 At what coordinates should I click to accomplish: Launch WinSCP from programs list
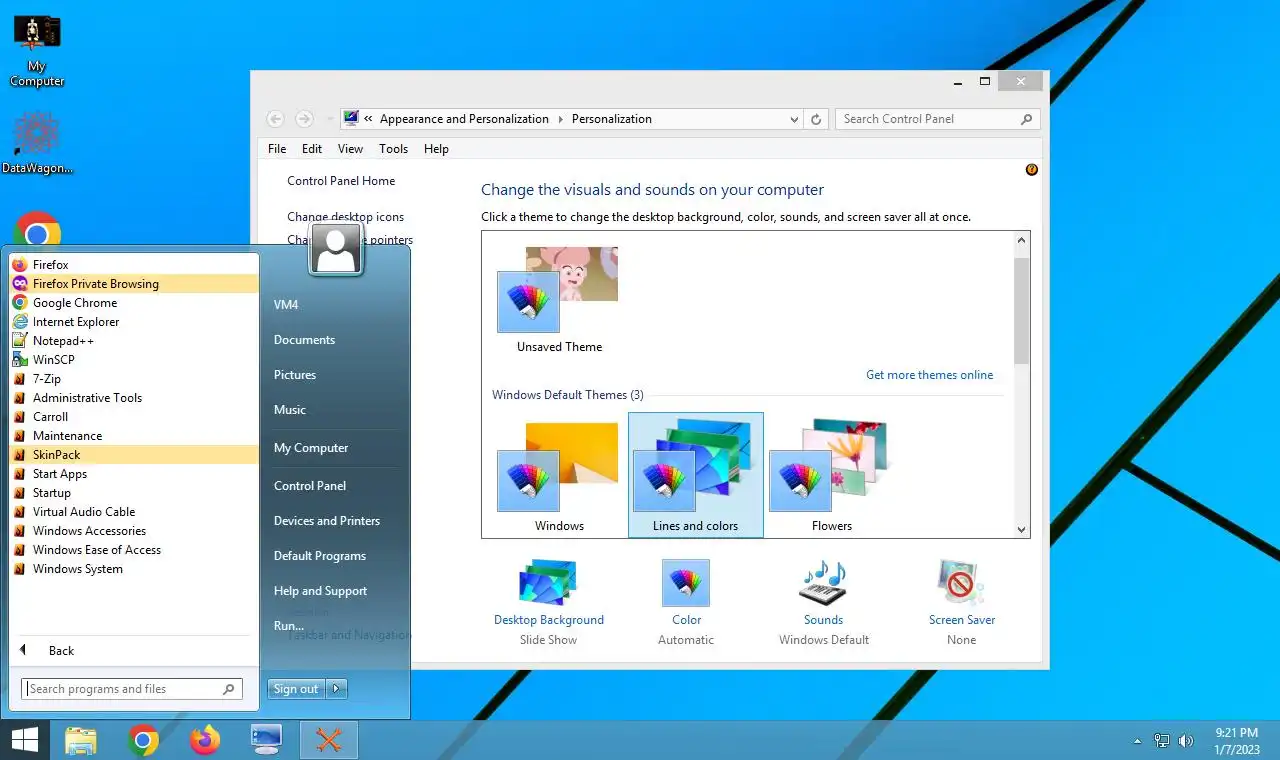tap(134, 360)
